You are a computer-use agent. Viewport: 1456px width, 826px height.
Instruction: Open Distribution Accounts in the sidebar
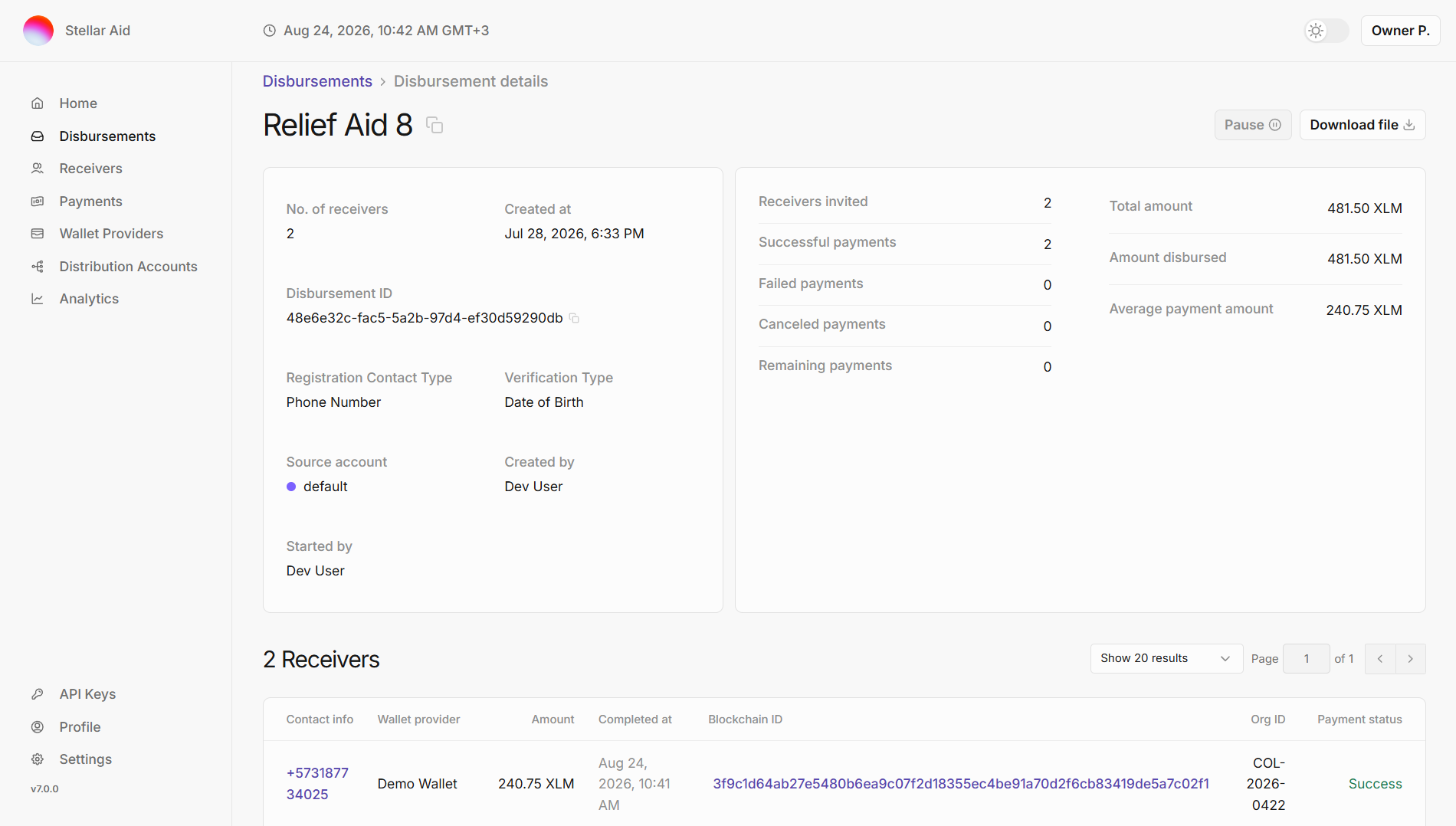(x=128, y=267)
